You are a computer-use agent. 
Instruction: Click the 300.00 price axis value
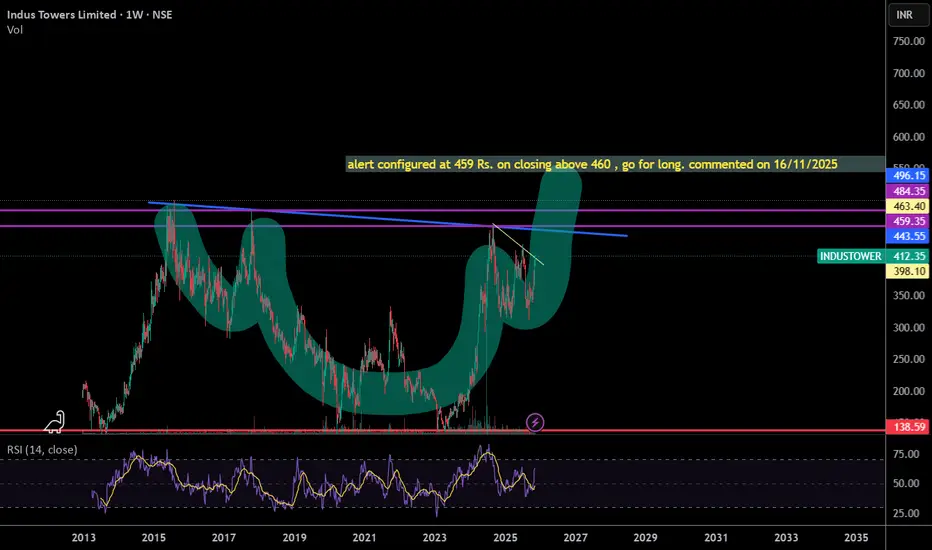pyautogui.click(x=909, y=328)
